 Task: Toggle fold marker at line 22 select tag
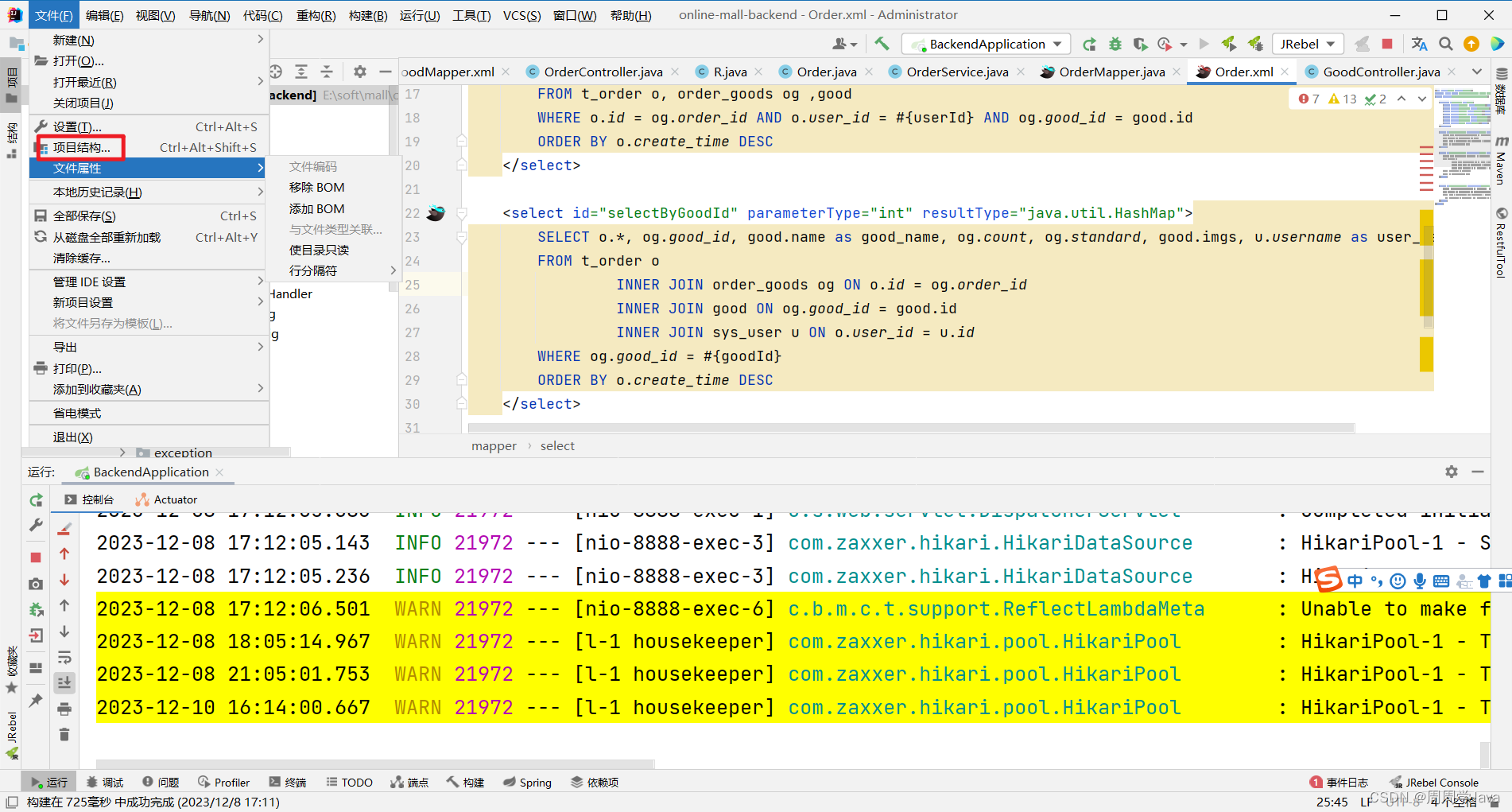[461, 213]
